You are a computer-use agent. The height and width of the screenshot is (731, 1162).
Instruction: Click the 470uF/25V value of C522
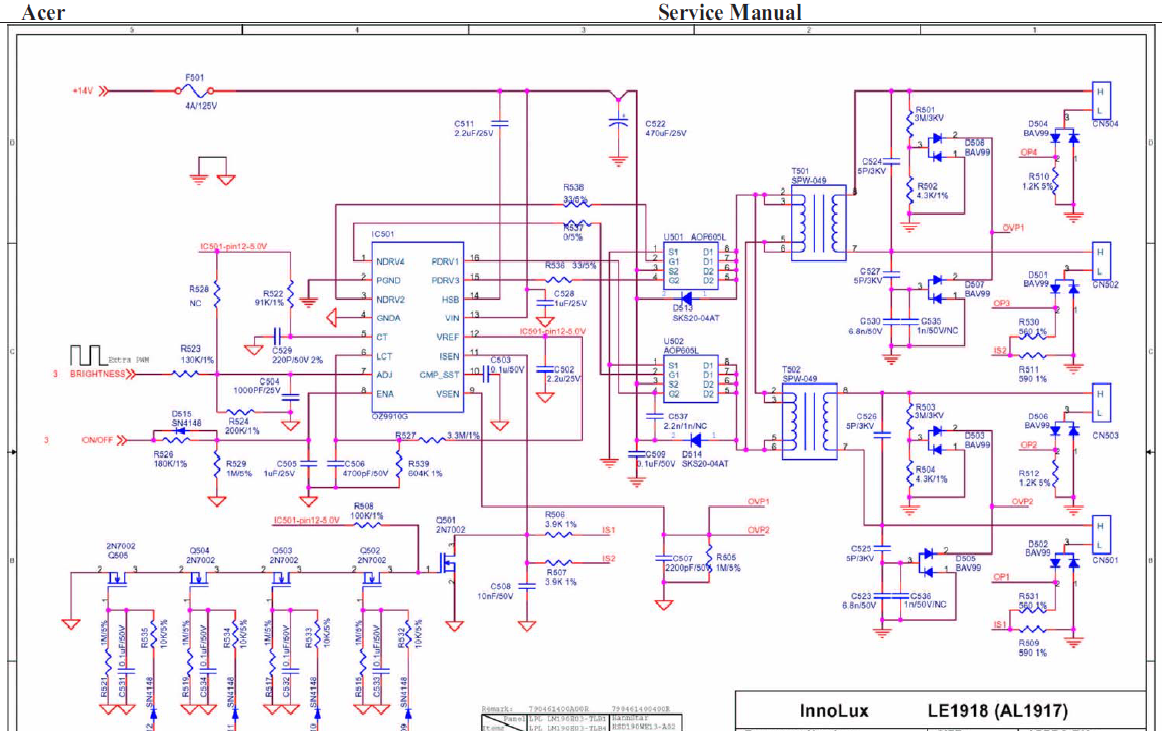point(665,133)
